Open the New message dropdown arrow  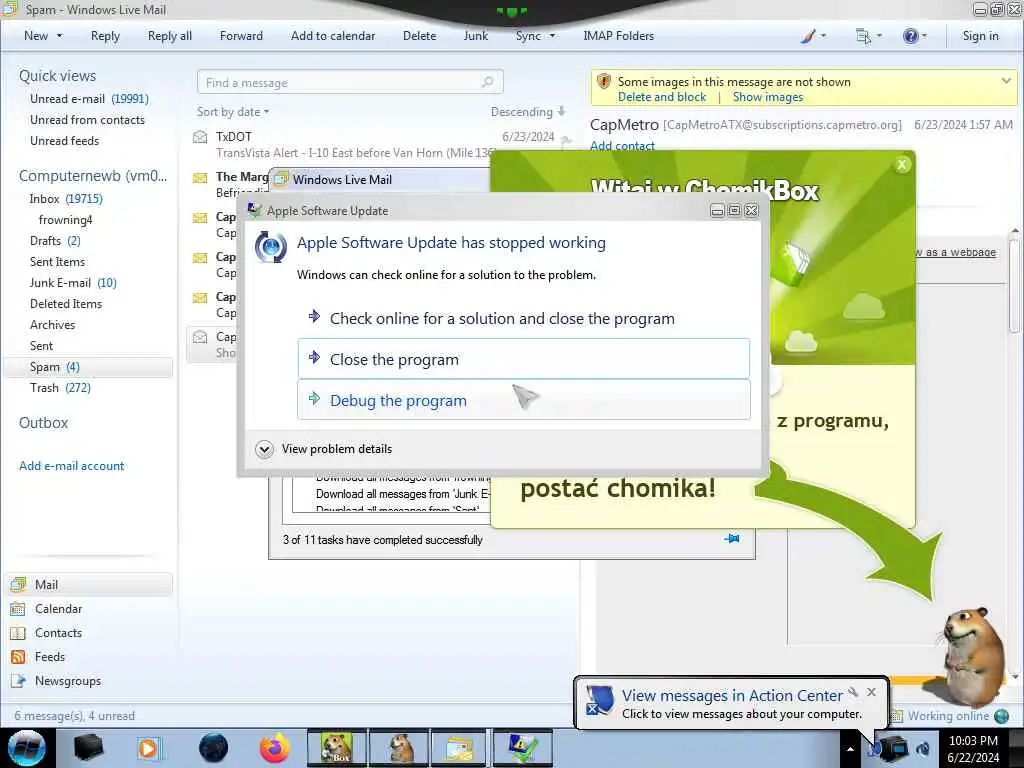[x=59, y=36]
